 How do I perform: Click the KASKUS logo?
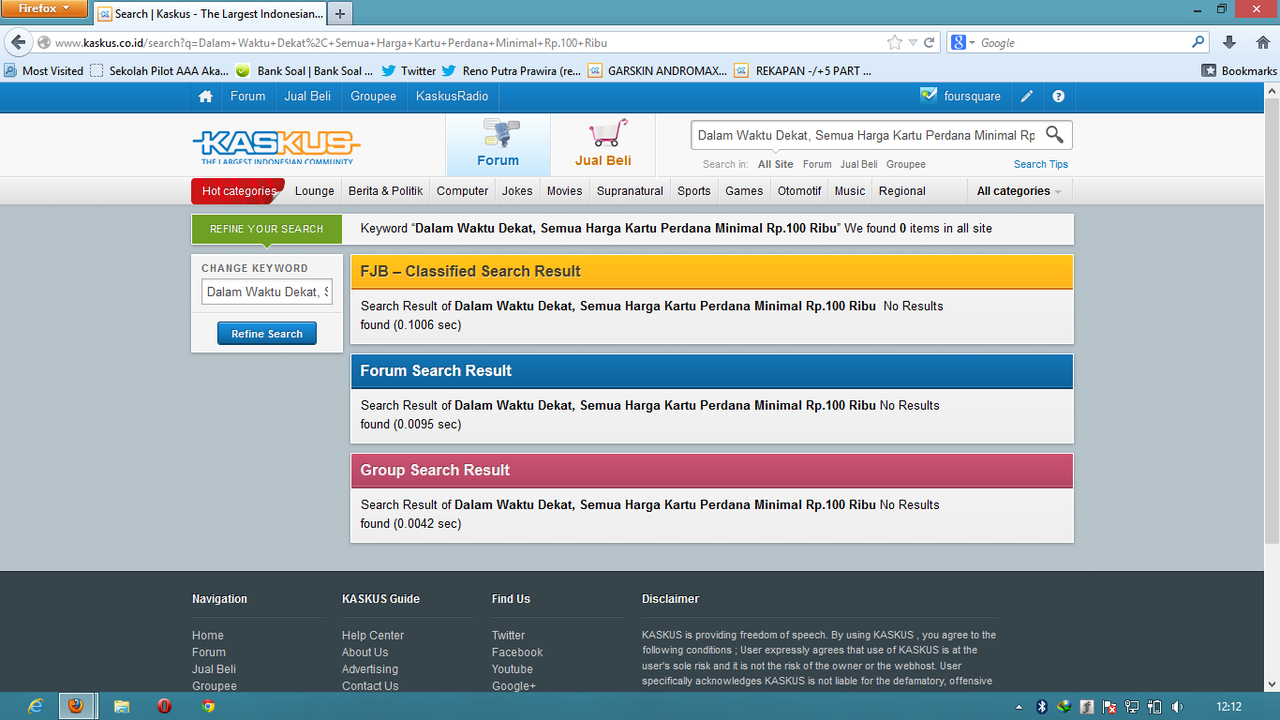[x=276, y=146]
